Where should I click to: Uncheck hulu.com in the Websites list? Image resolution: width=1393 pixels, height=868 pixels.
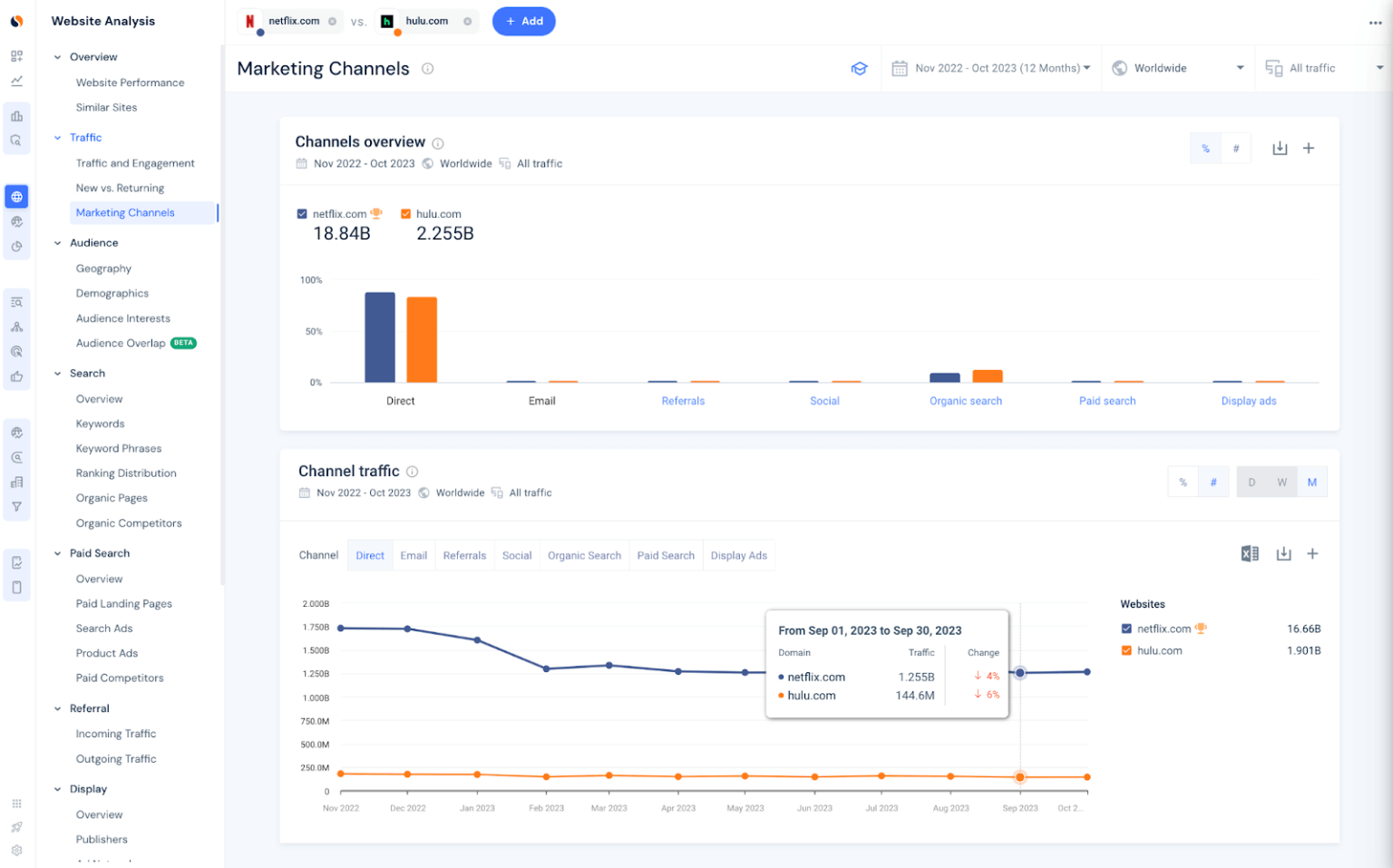coord(1125,650)
